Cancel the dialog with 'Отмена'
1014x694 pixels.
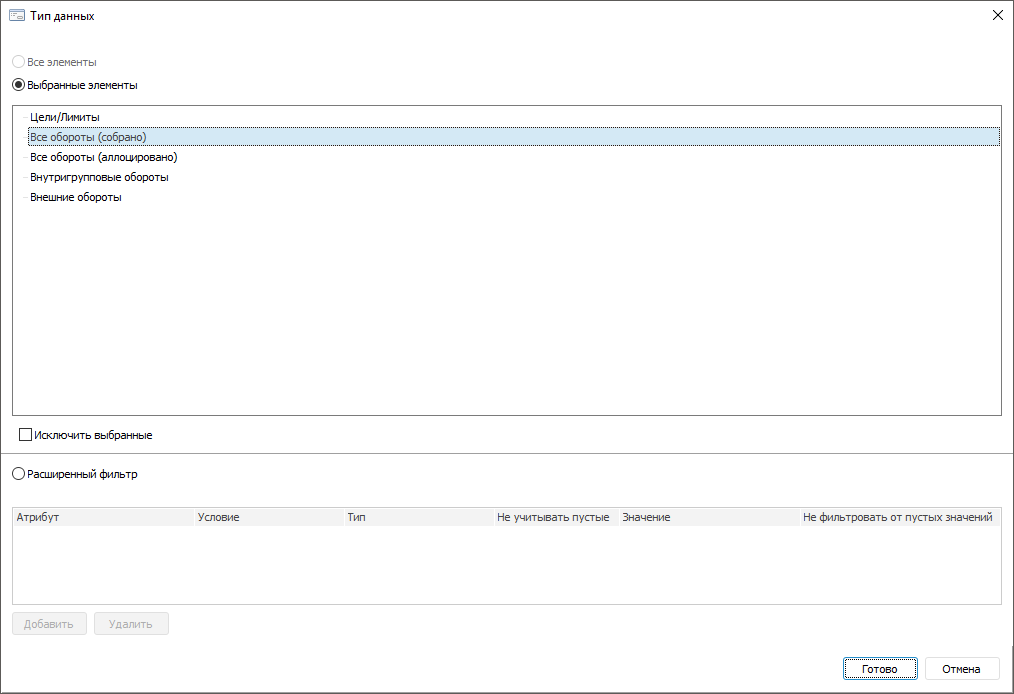[962, 669]
